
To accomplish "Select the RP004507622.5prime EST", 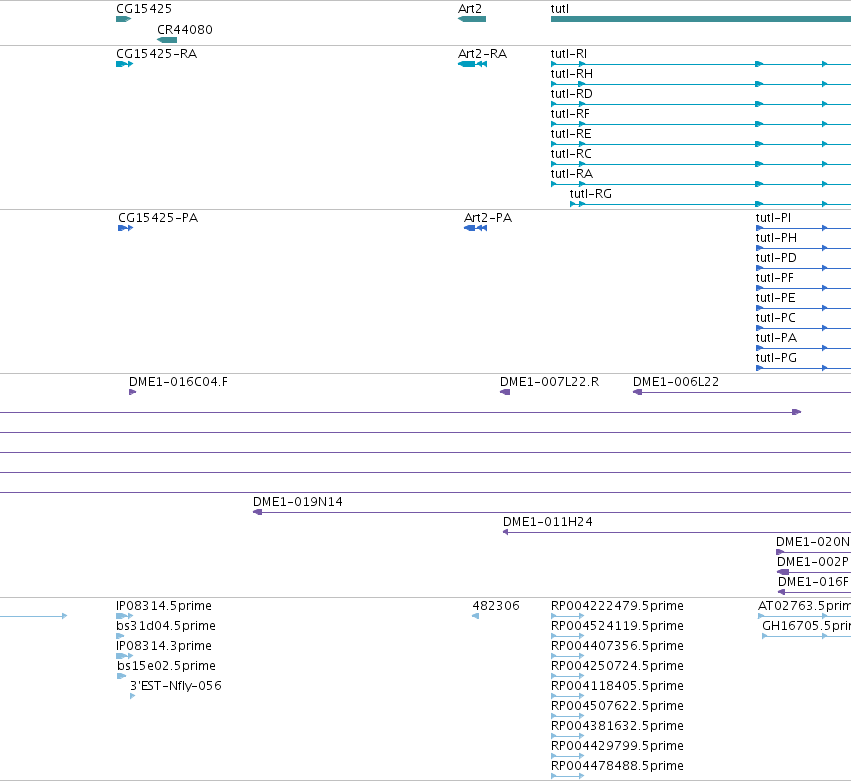I will 568,716.
